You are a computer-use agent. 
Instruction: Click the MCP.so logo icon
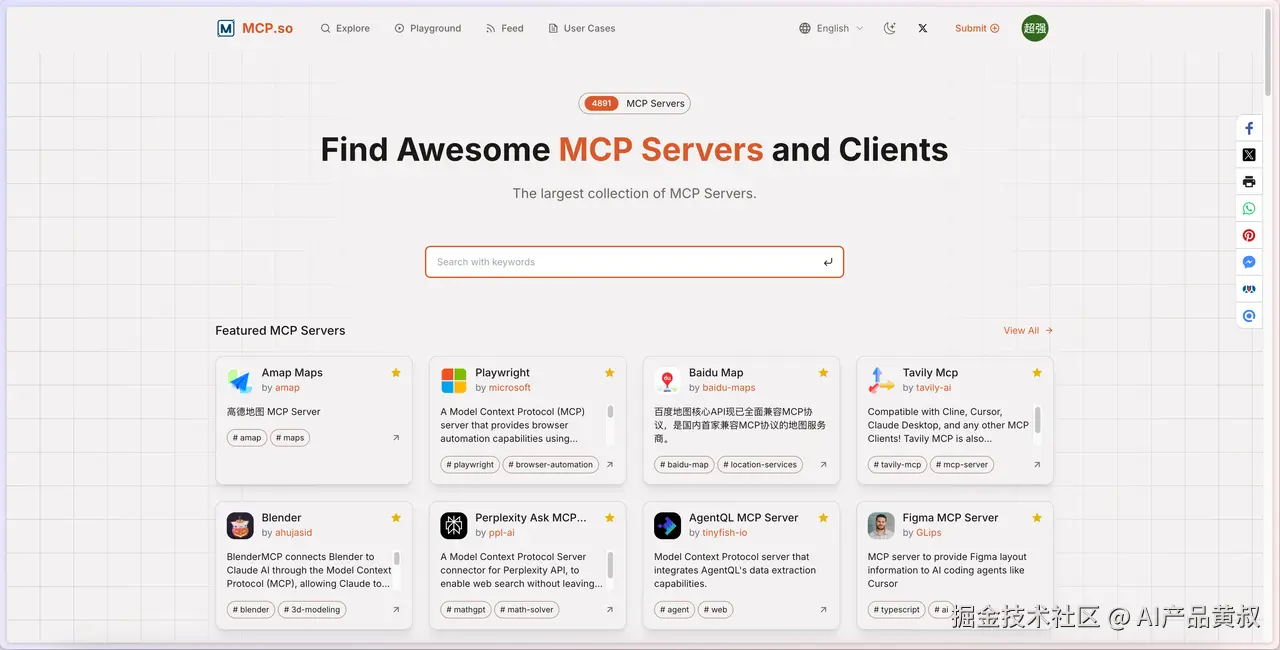226,28
